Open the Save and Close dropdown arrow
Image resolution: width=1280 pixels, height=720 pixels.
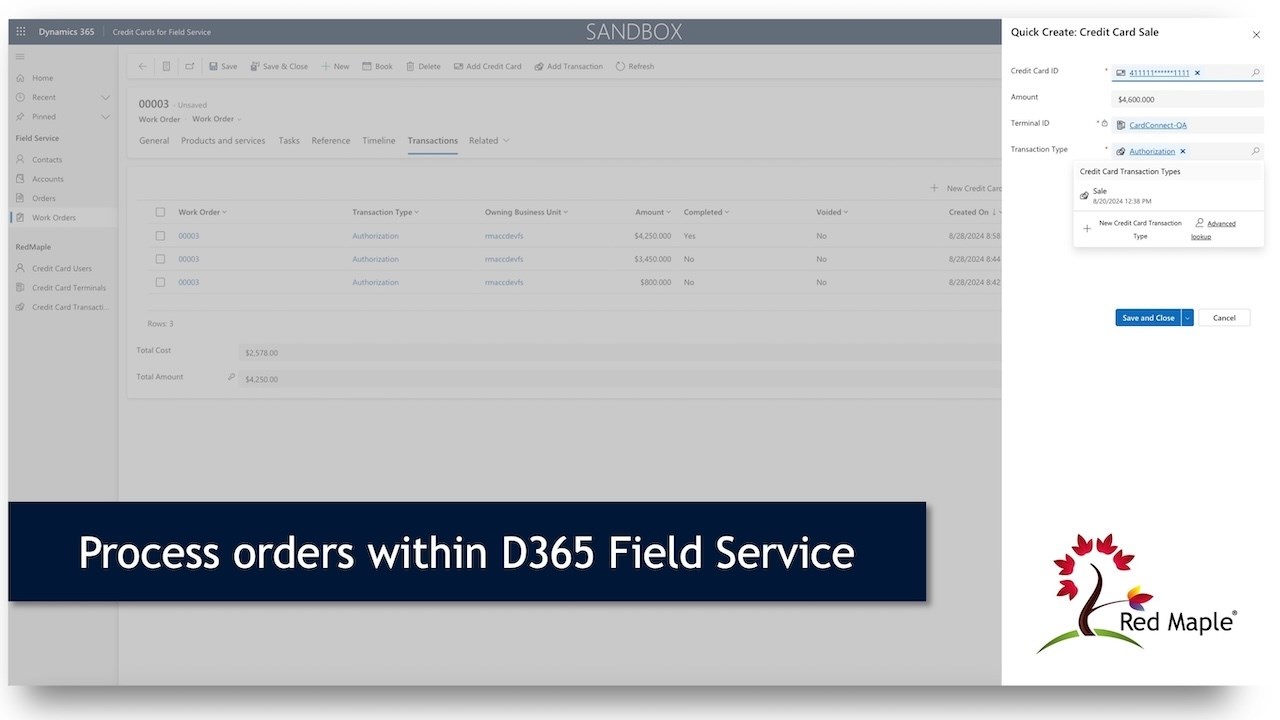[1187, 317]
